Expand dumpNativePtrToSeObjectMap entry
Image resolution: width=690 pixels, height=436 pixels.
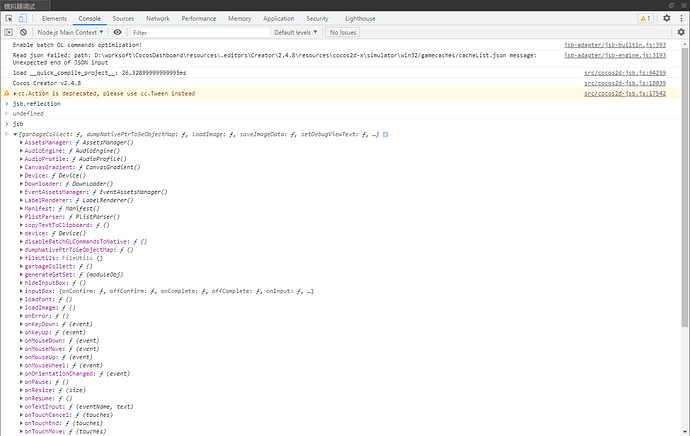(21, 250)
